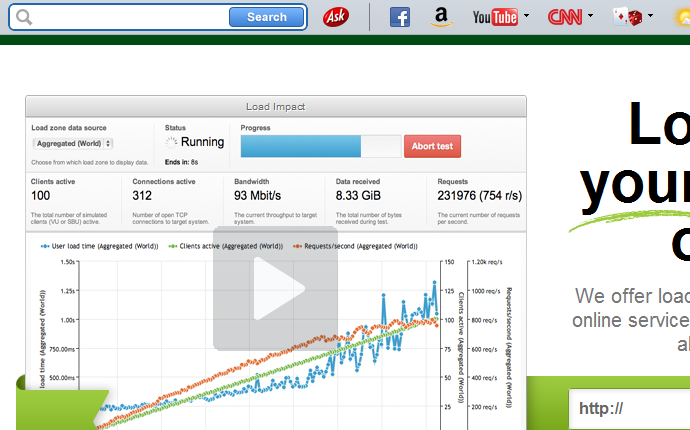The width and height of the screenshot is (690, 430).
Task: Click the magnifier icon in the search box
Action: [24, 17]
